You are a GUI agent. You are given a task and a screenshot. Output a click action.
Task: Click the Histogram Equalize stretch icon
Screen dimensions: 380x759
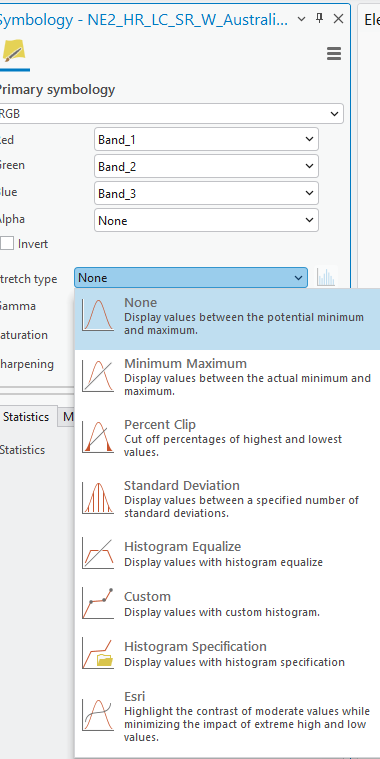point(98,554)
